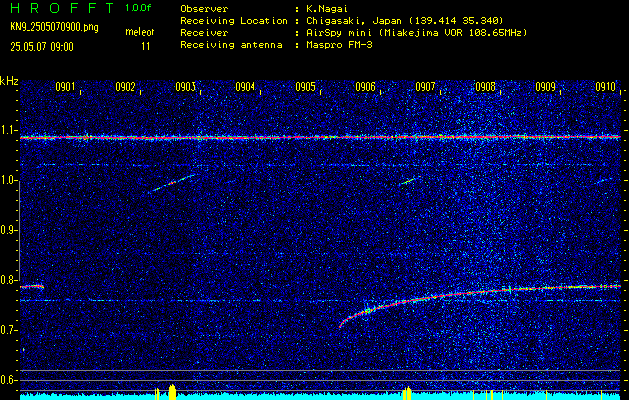Viewport: 629px width, 400px height.
Task: Select the date stamp 25.05.07 09:00
Action: click(x=42, y=47)
